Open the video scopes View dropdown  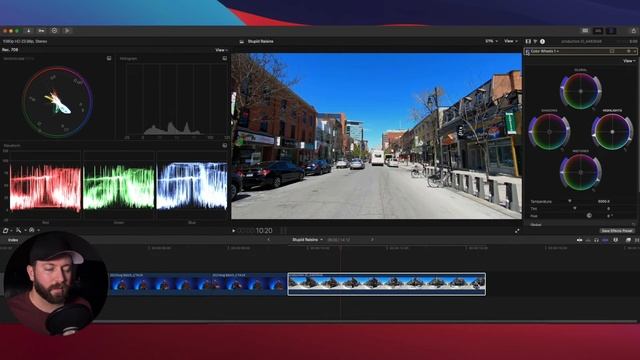(x=221, y=50)
